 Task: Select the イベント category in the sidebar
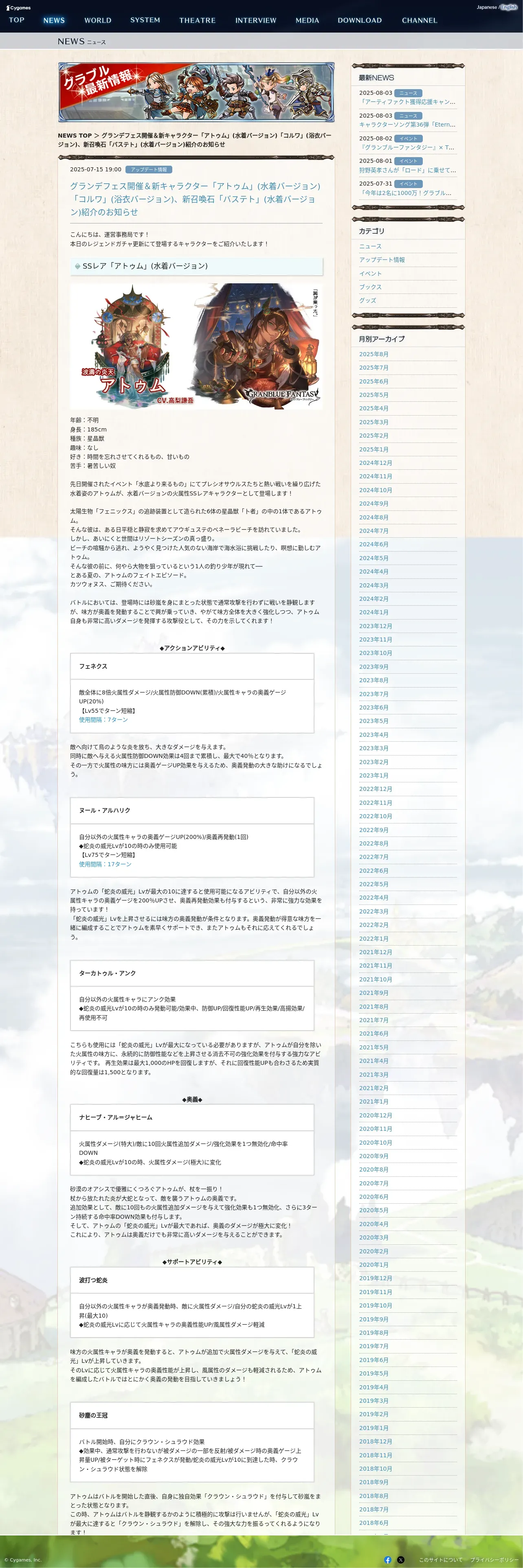pyautogui.click(x=370, y=274)
